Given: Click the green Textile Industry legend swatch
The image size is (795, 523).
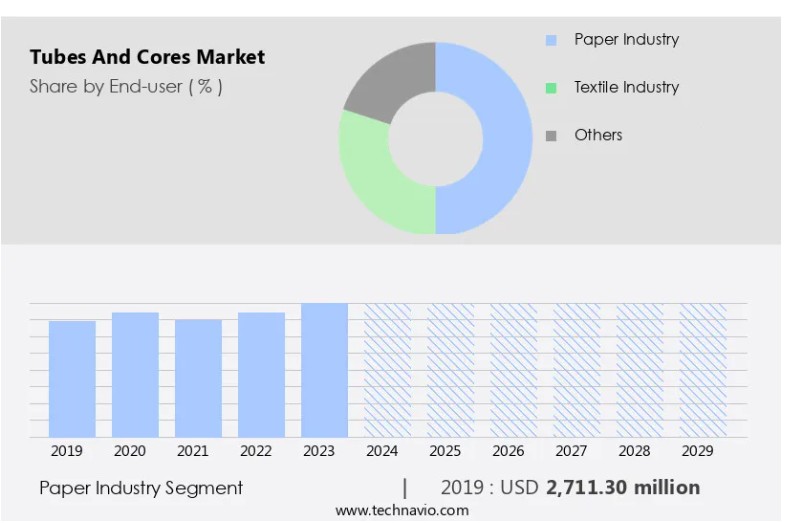Looking at the screenshot, I should 551,88.
